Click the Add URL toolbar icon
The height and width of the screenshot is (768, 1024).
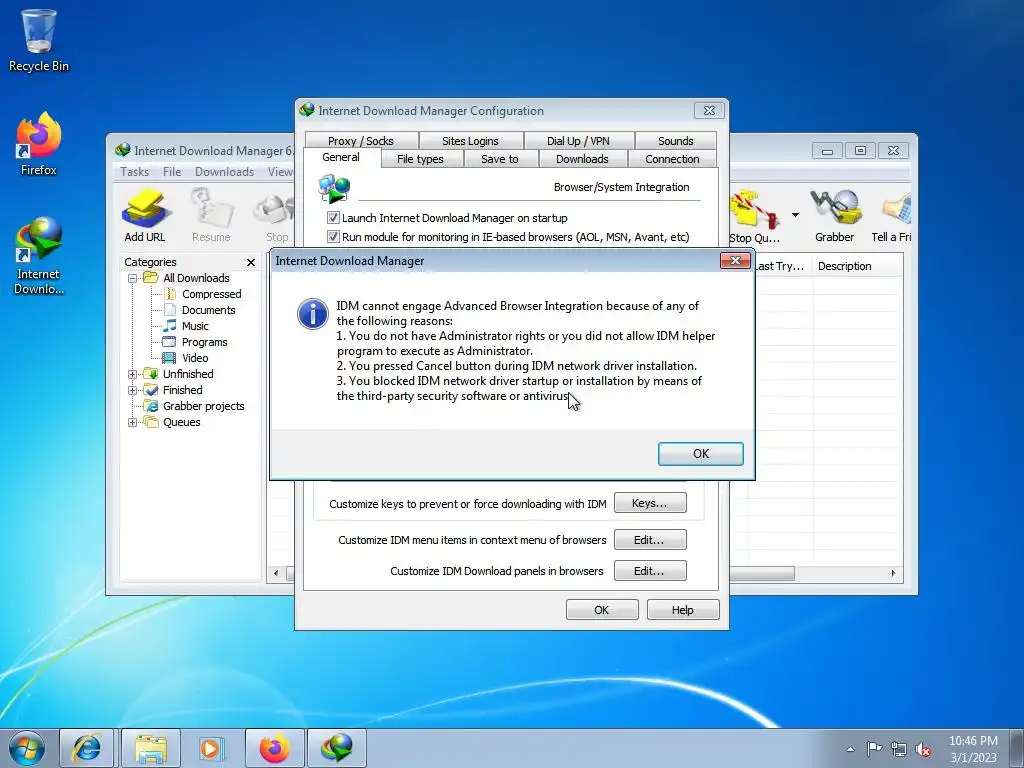click(x=144, y=216)
